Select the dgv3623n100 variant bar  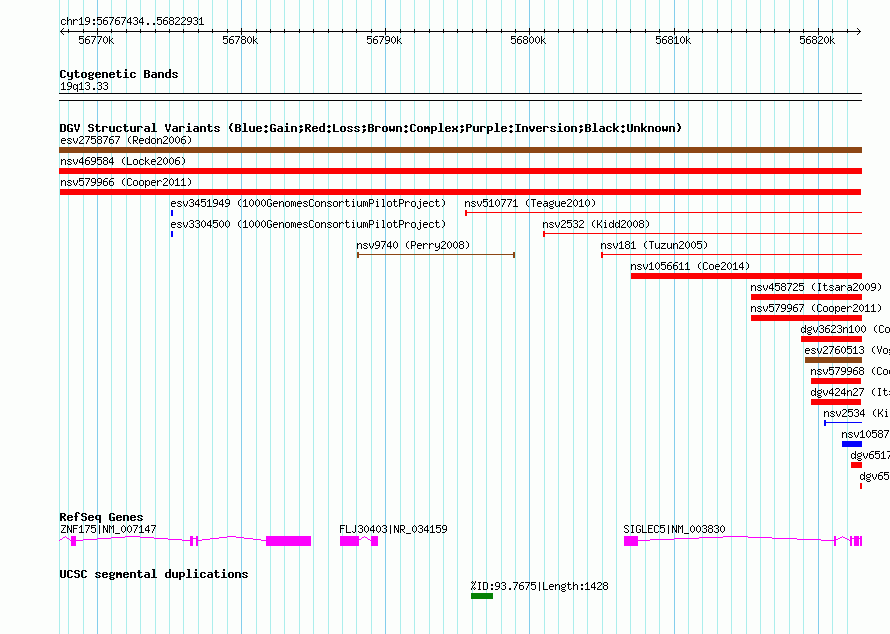pos(831,339)
